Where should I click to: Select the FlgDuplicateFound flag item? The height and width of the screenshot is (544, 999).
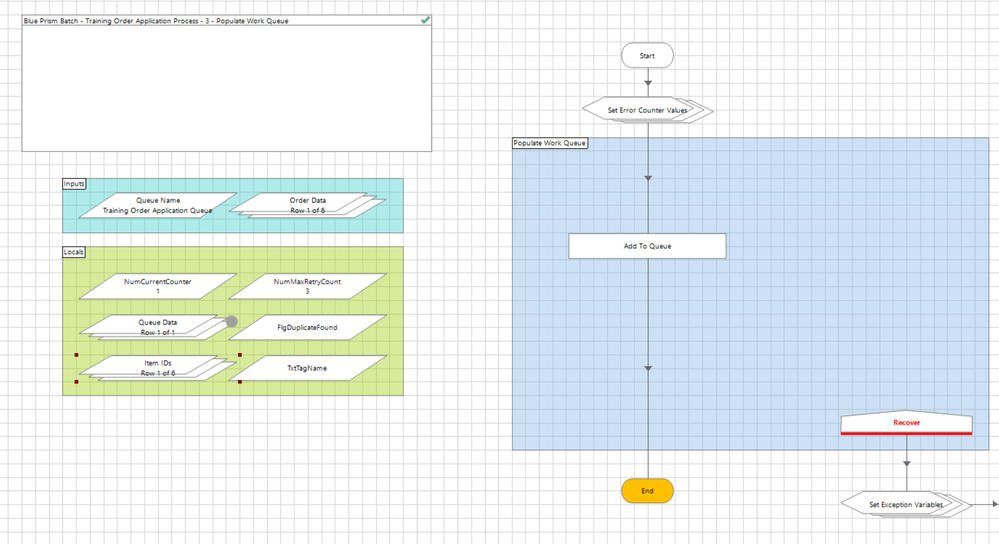pos(307,327)
